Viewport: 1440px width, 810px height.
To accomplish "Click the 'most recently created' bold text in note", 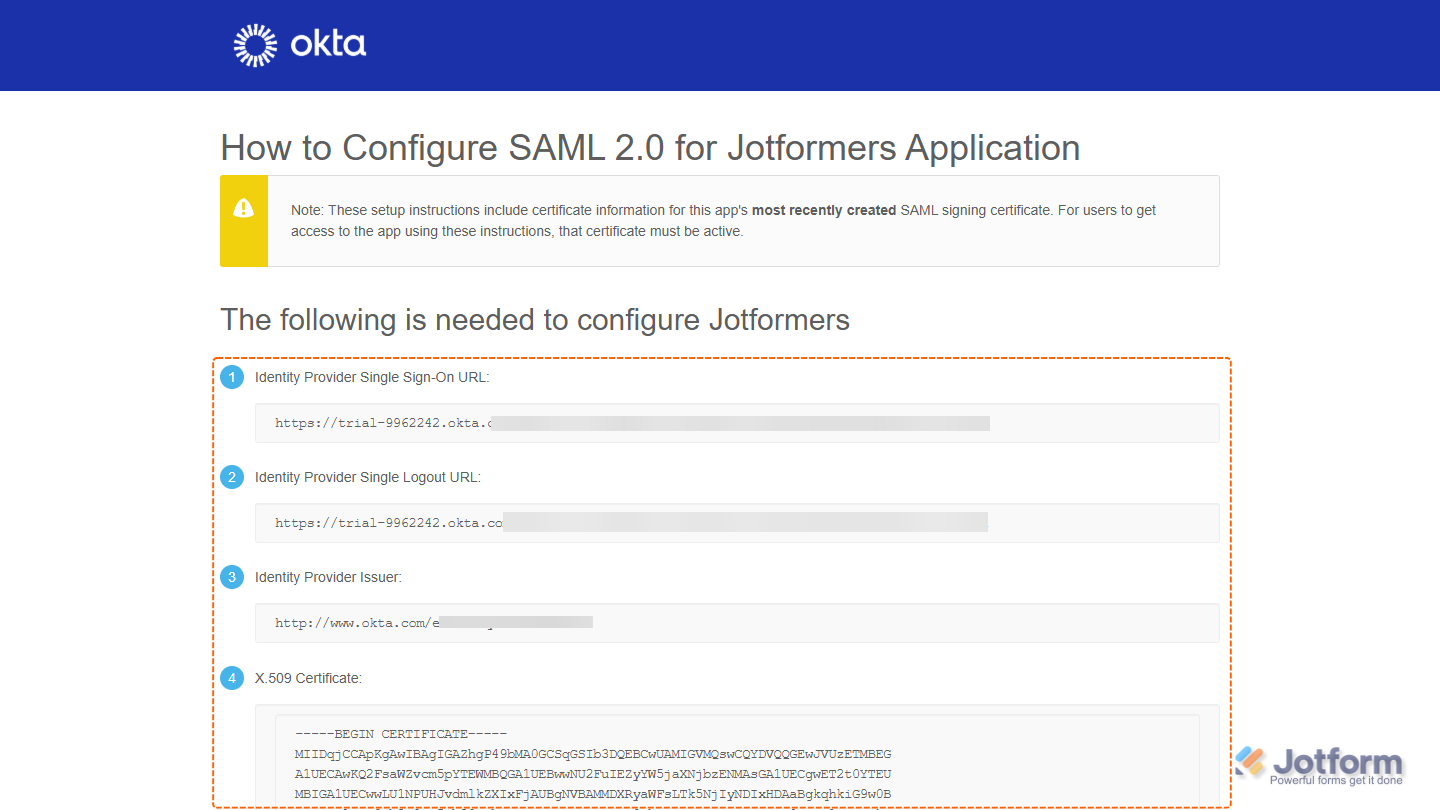I will (824, 210).
